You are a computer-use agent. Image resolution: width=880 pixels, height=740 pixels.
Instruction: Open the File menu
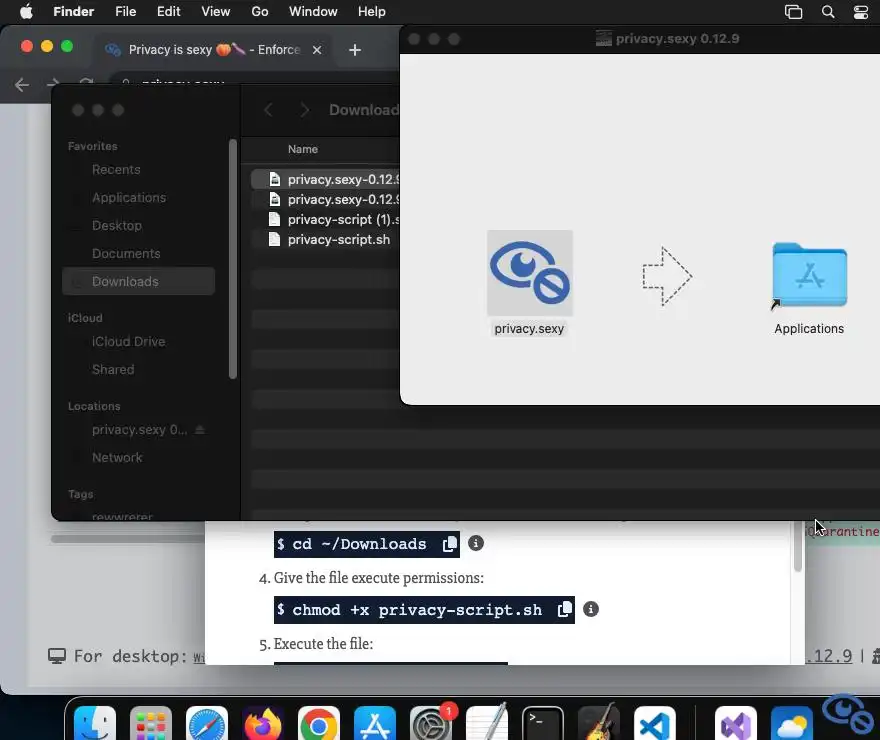[x=126, y=11]
